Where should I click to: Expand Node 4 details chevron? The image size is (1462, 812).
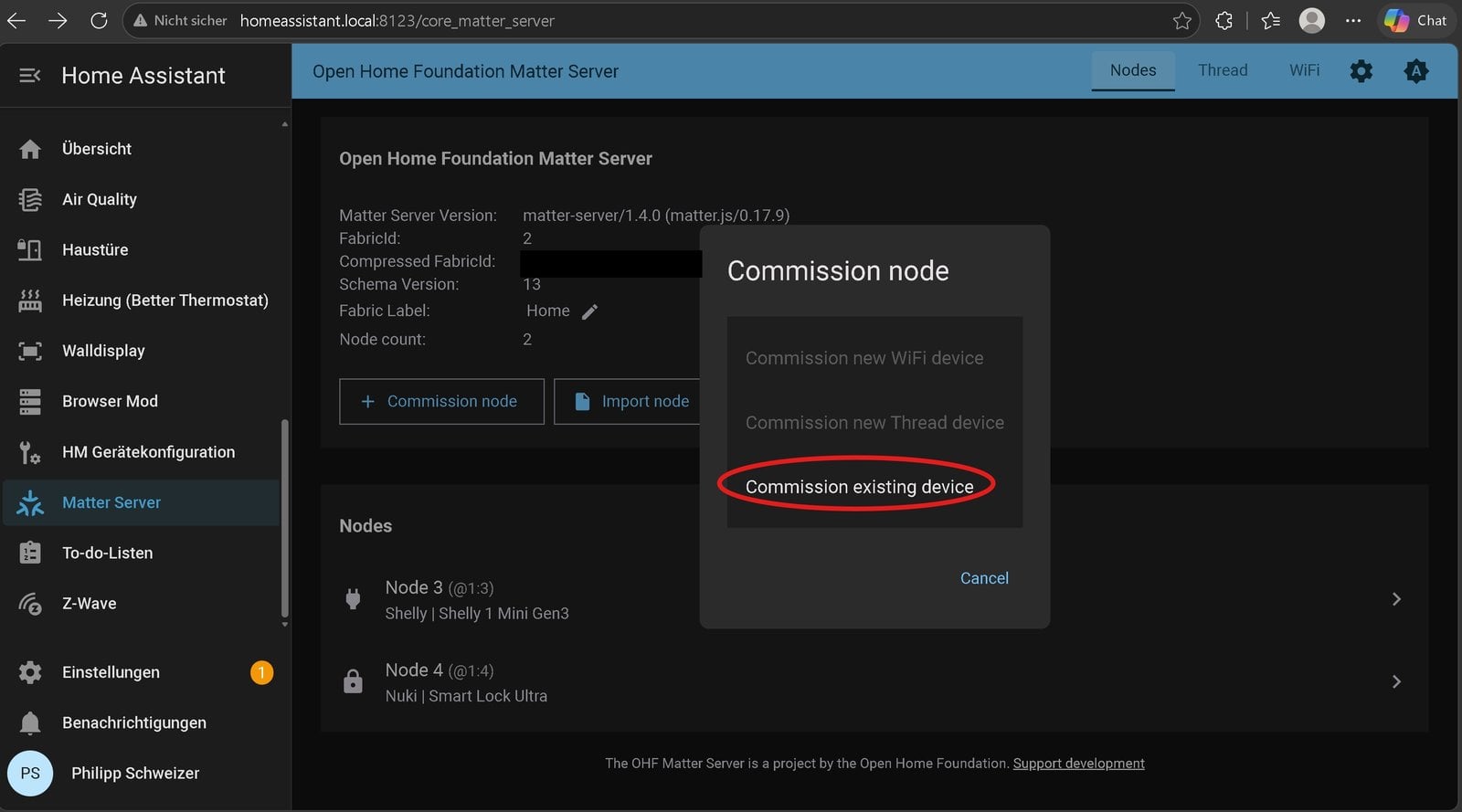1396,681
